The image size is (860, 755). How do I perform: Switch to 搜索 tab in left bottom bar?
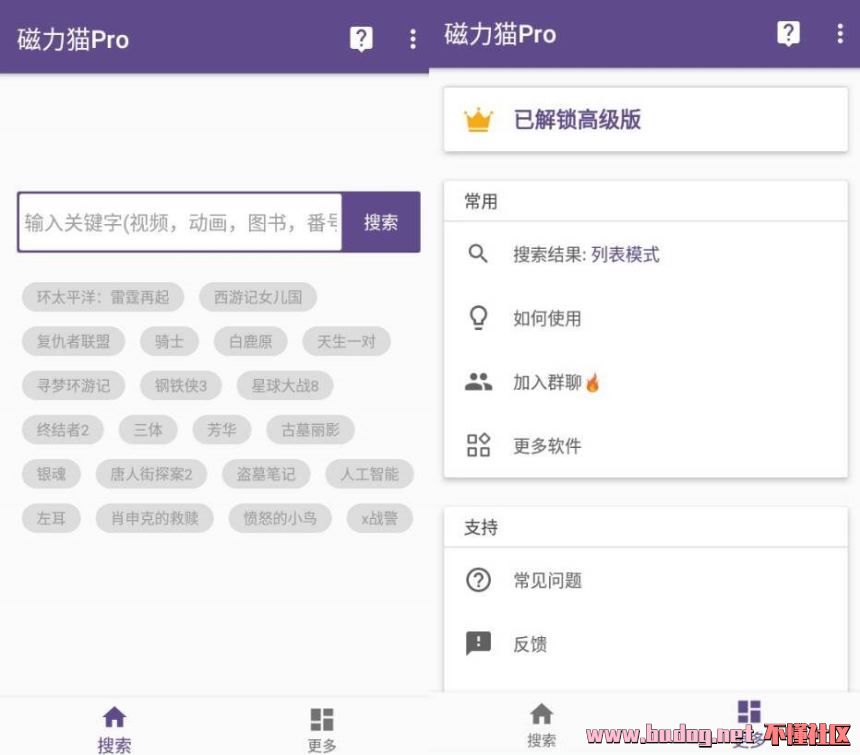114,728
